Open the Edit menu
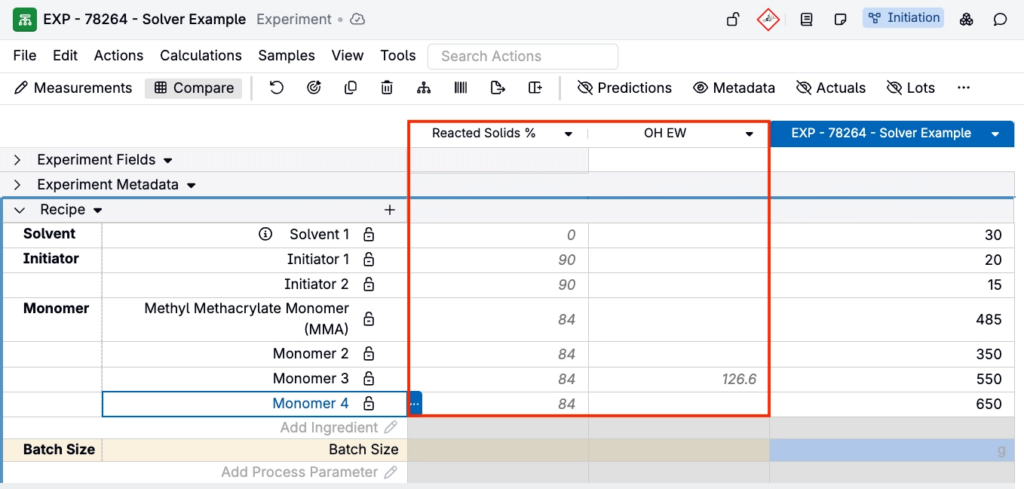This screenshot has height=489, width=1024. click(x=65, y=56)
